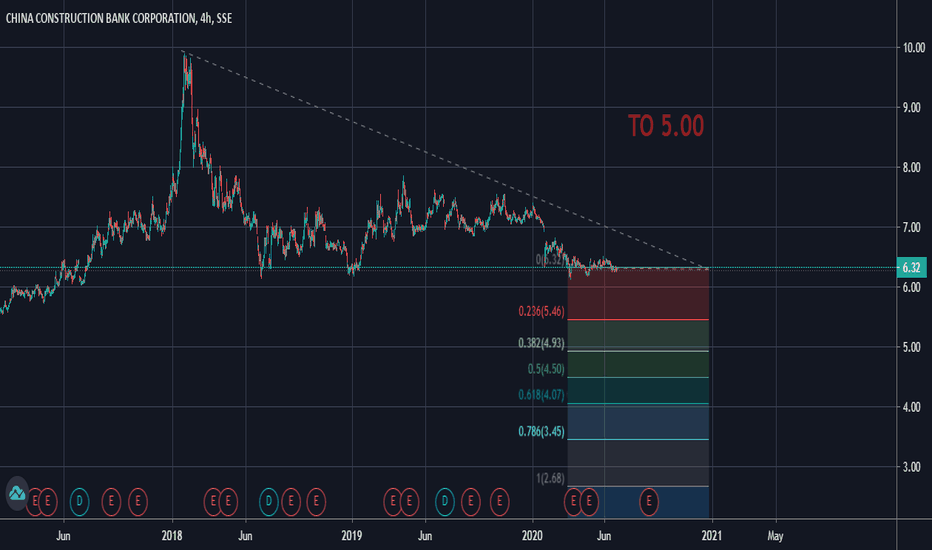Click the TradingView logo icon

pyautogui.click(x=17, y=493)
